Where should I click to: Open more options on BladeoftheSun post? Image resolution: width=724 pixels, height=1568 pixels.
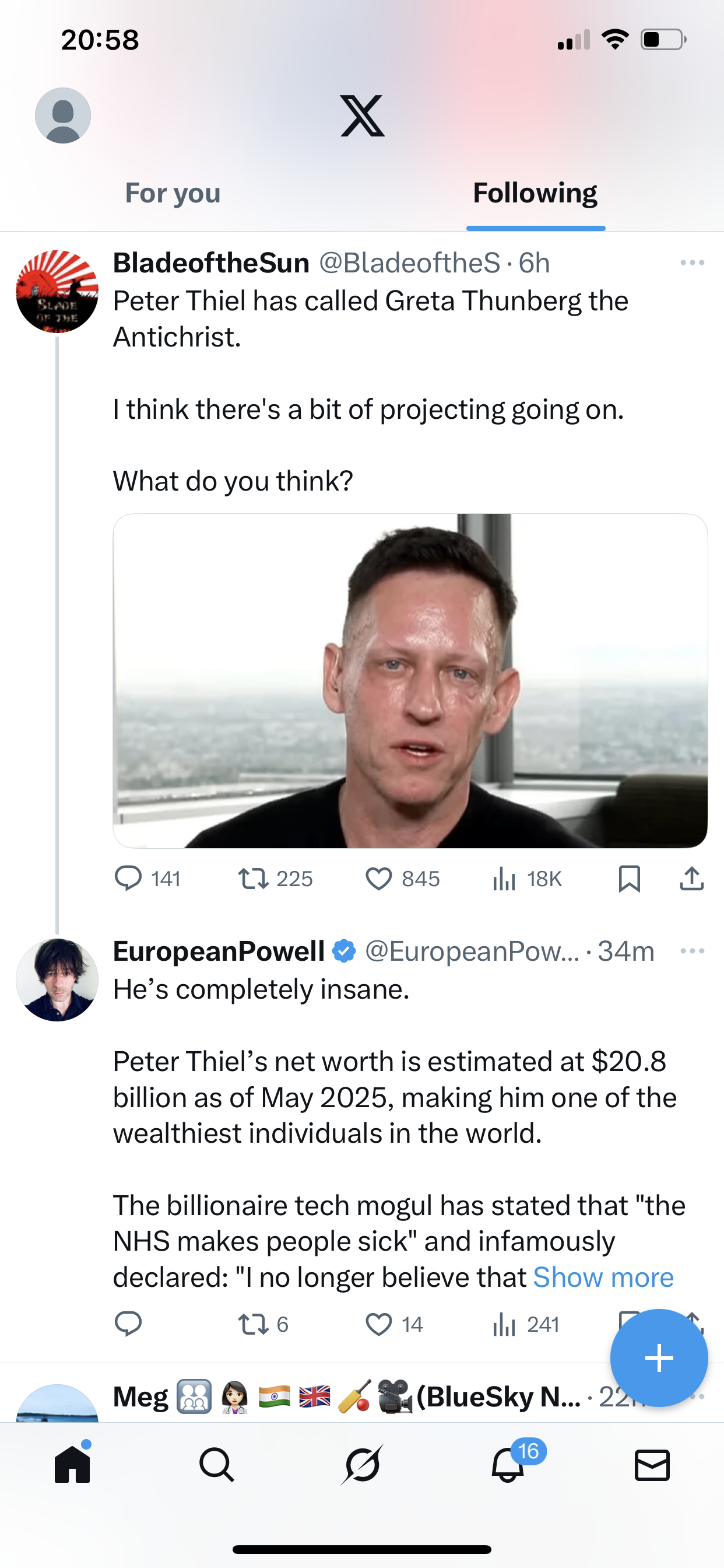click(x=692, y=263)
